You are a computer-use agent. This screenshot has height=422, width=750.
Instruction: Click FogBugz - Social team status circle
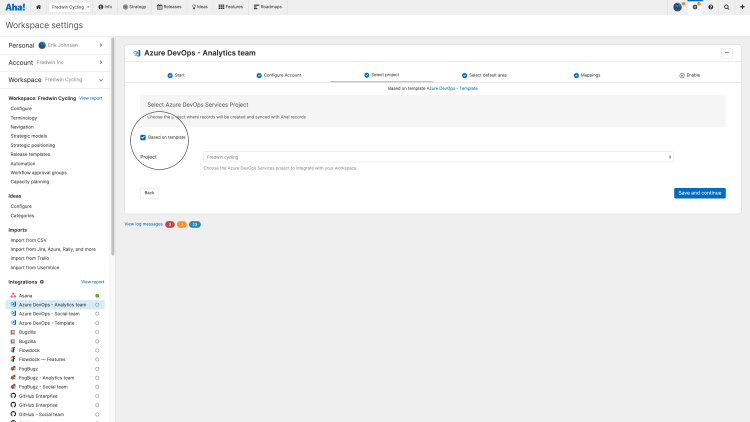point(97,387)
